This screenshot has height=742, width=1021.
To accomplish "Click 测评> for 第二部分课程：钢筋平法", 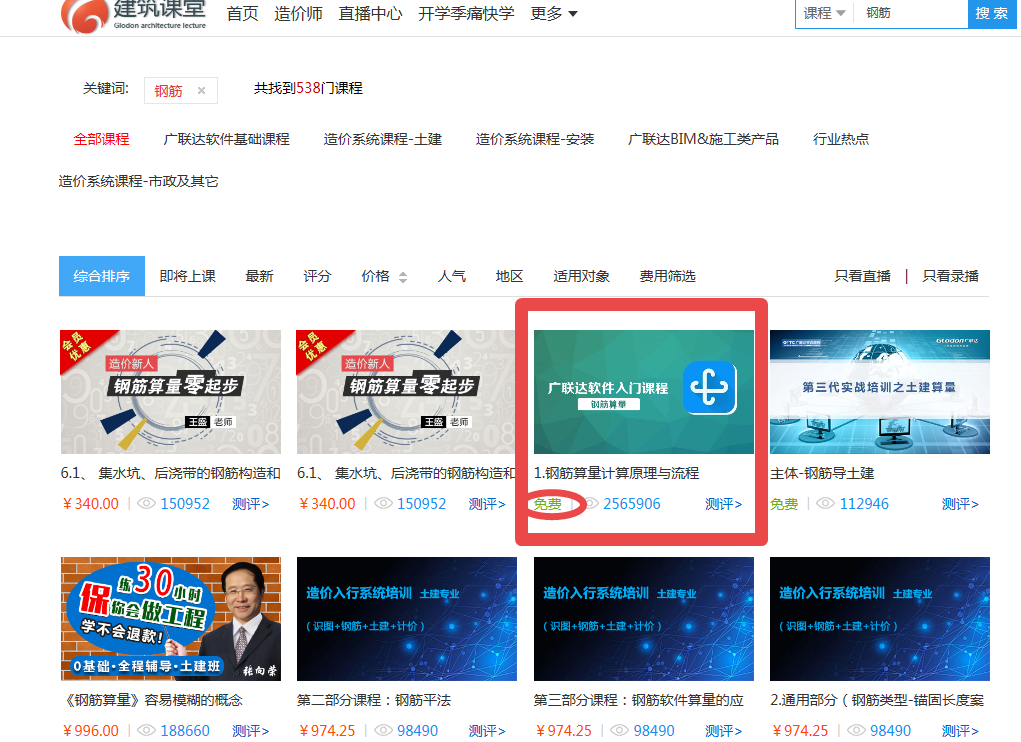I will (487, 730).
